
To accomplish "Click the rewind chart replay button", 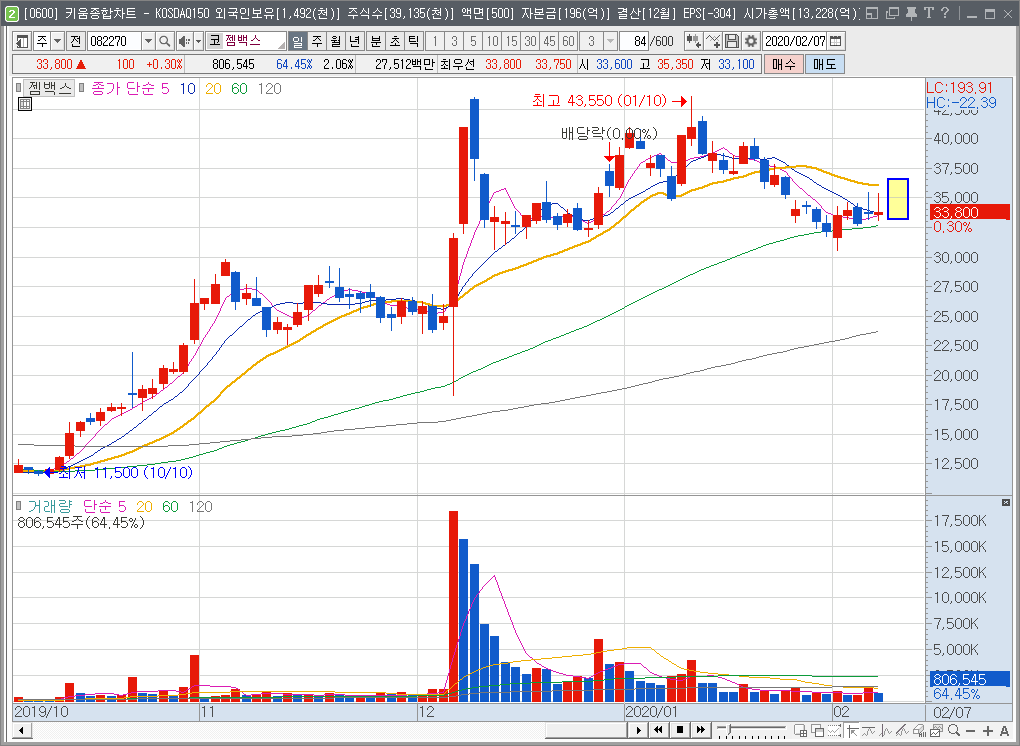I will click(x=658, y=730).
